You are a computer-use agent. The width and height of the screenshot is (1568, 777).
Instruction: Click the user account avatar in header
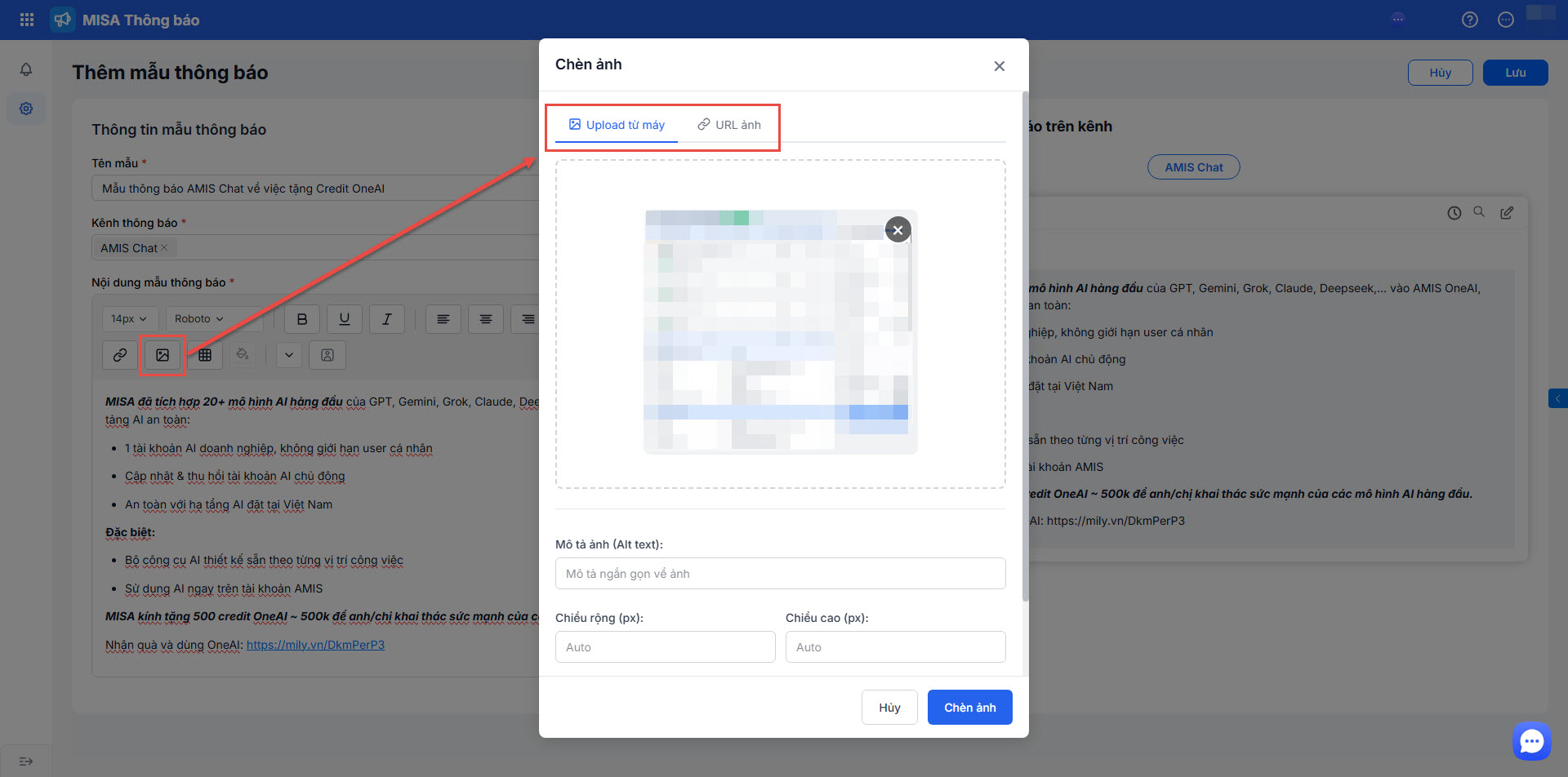click(1541, 12)
